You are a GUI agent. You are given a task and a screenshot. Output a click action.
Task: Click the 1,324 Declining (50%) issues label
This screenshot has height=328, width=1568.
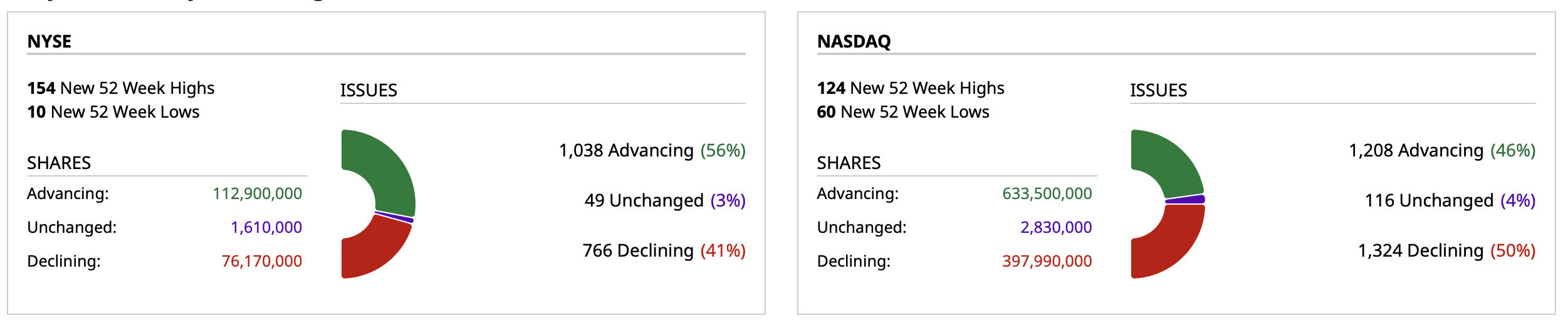coord(1446,251)
